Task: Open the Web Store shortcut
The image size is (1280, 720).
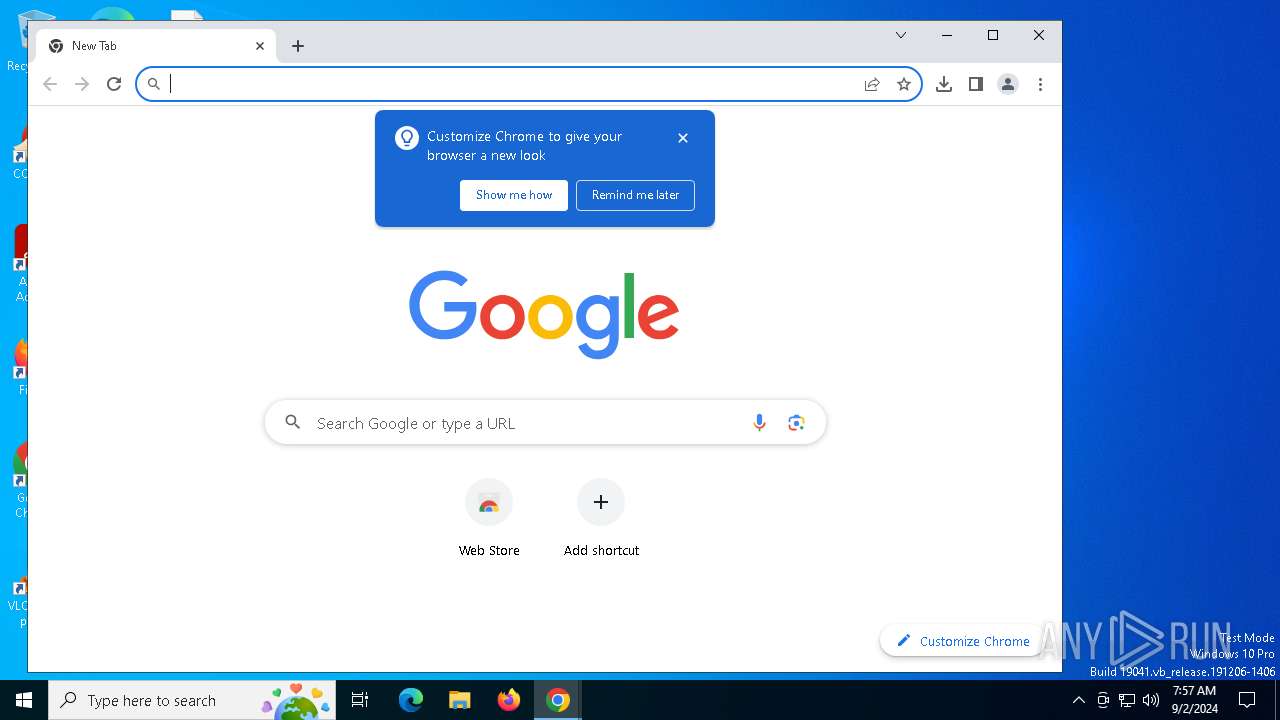Action: pyautogui.click(x=489, y=518)
